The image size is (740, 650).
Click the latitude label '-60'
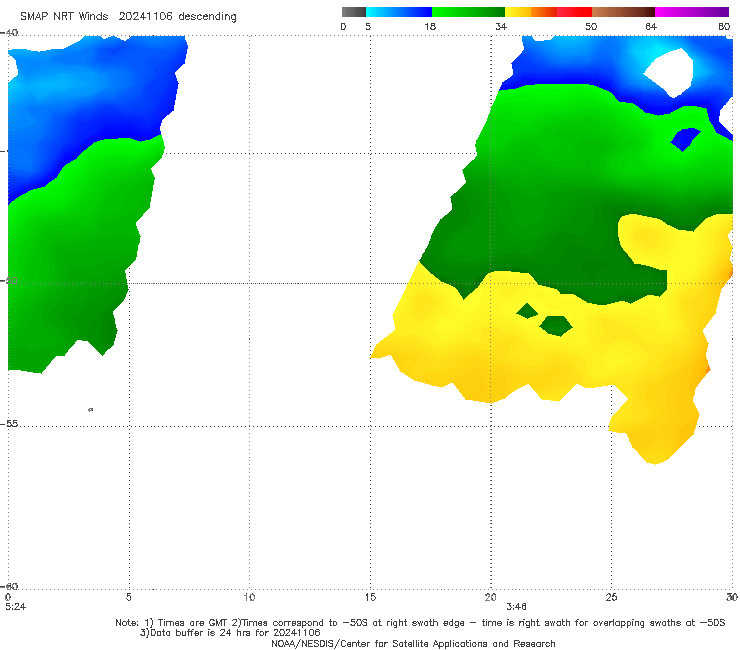pos(9,586)
